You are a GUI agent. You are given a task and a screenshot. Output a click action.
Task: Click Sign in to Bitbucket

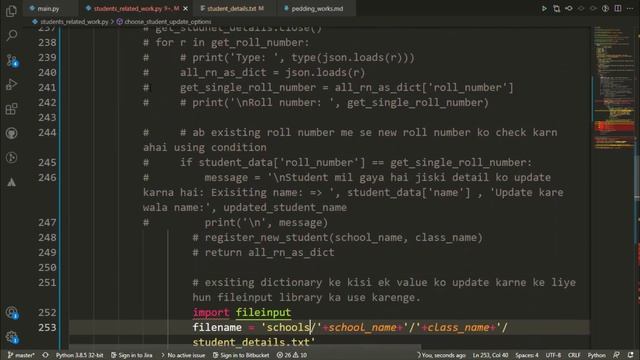coord(241,355)
